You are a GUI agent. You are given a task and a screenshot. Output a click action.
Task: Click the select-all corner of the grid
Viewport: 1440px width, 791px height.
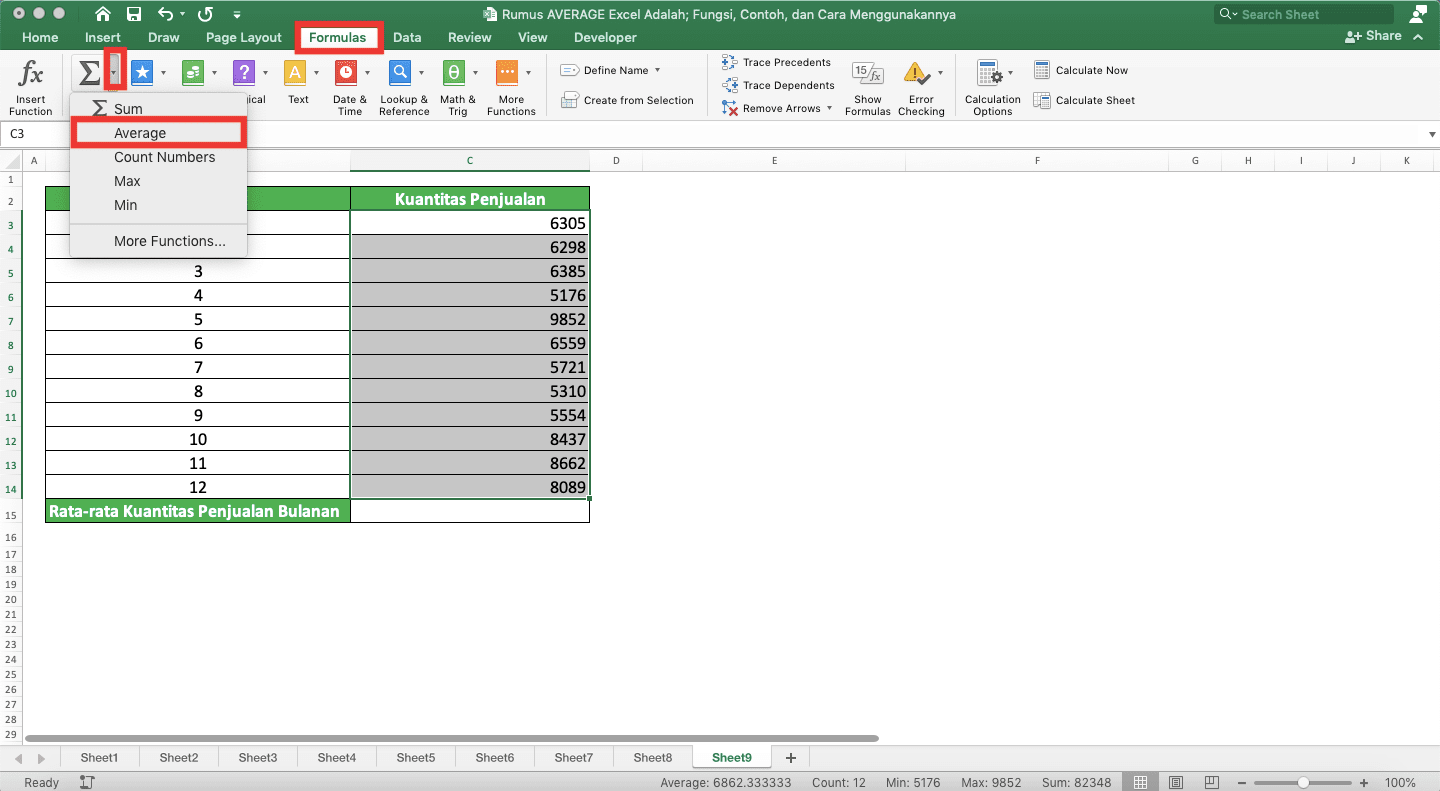tap(11, 161)
